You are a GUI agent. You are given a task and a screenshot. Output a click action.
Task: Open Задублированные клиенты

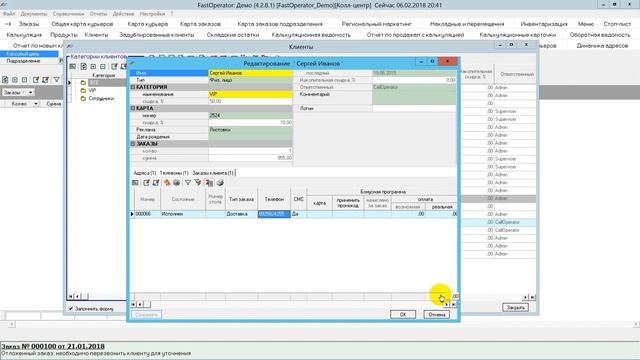[x=157, y=35]
